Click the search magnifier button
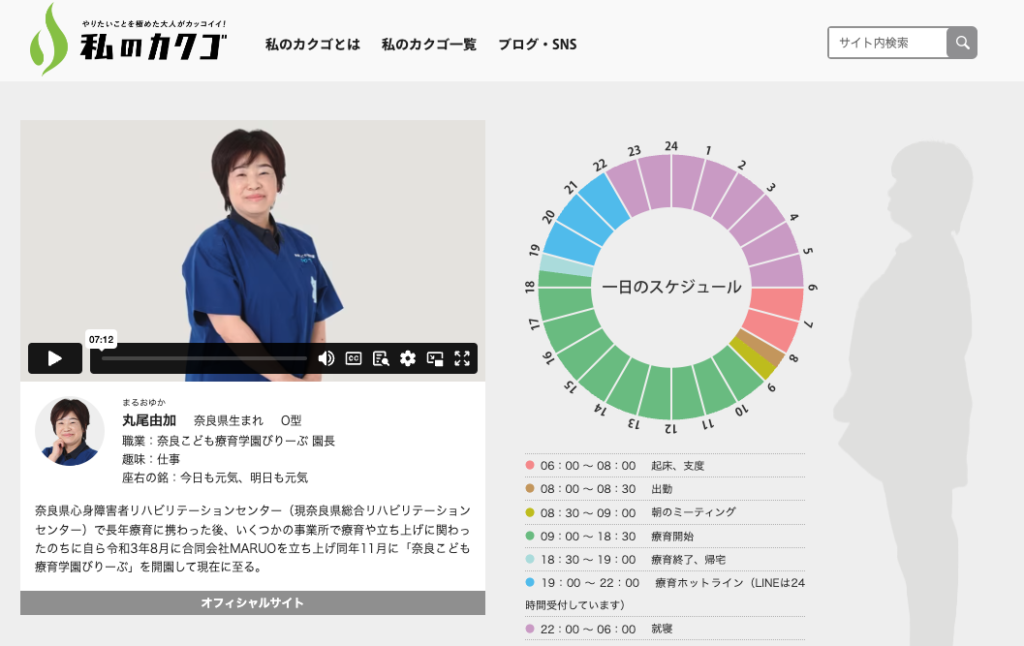The image size is (1024, 646). (x=962, y=43)
